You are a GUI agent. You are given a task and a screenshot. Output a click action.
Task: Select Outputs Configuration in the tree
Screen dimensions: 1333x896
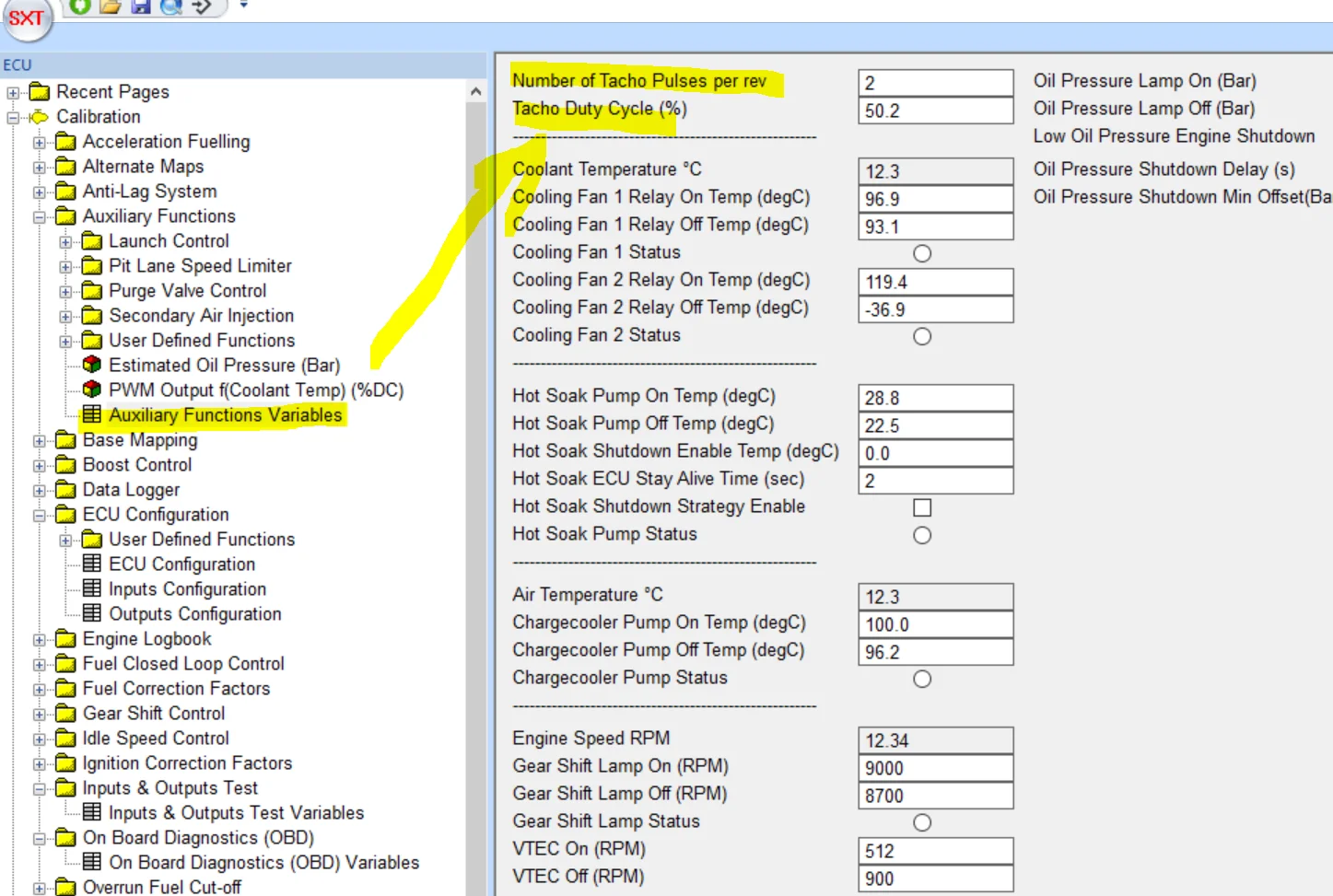194,614
